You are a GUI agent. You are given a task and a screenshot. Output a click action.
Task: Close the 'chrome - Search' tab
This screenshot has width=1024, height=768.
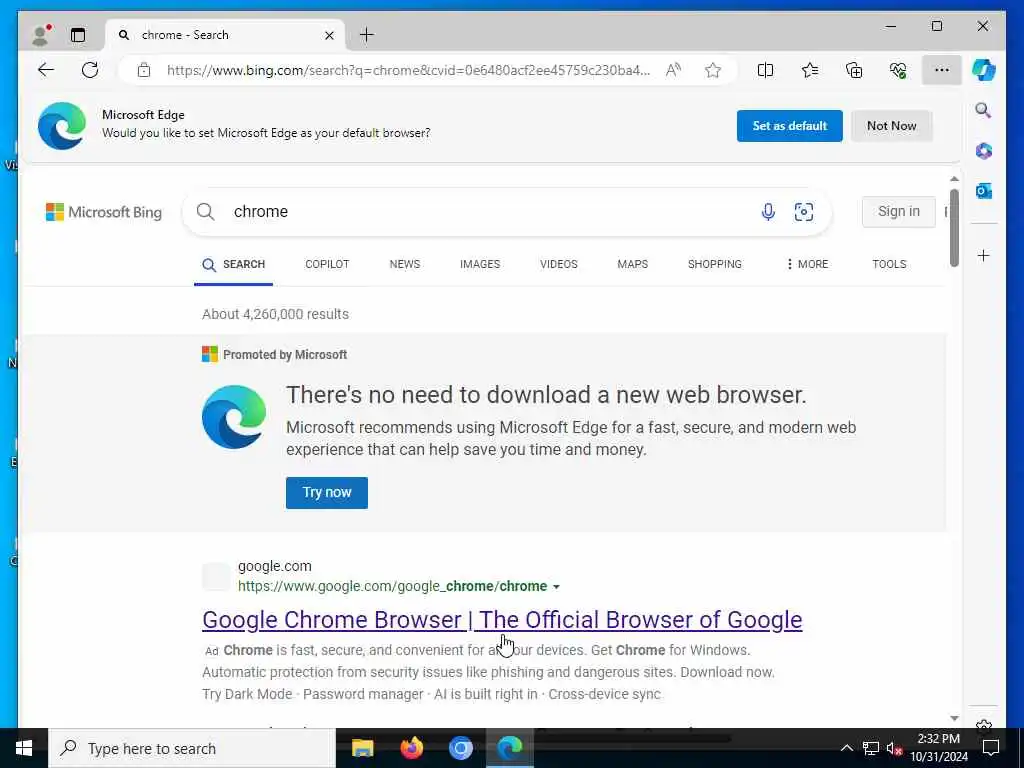pyautogui.click(x=330, y=35)
